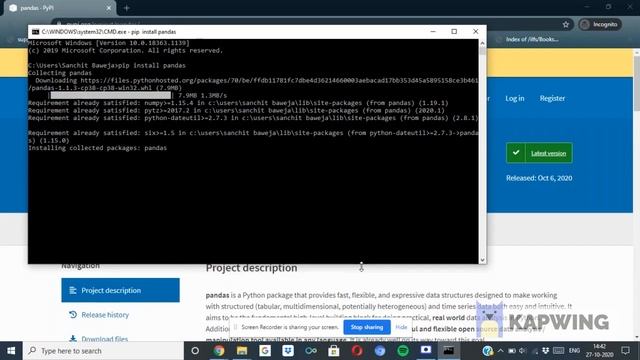Click the 'Project description' heading

click(x=251, y=268)
